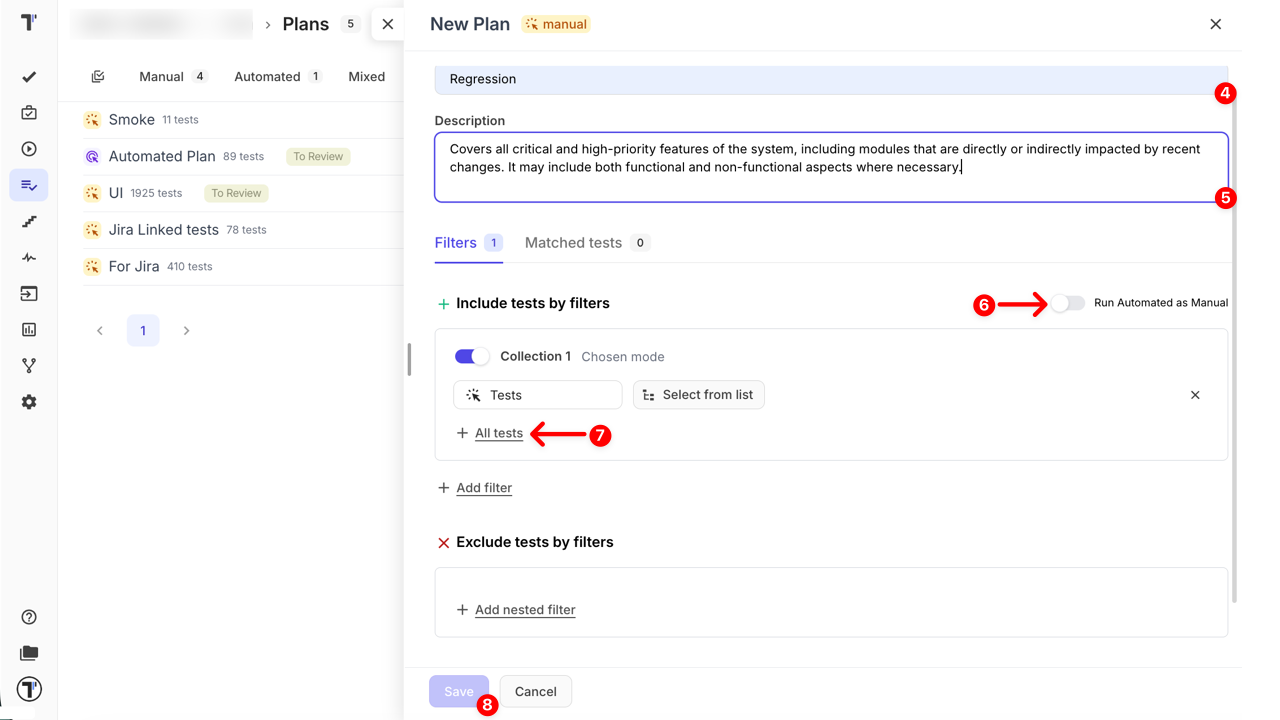The height and width of the screenshot is (720, 1280).
Task: Open the Runs play icon in sidebar
Action: coord(29,149)
